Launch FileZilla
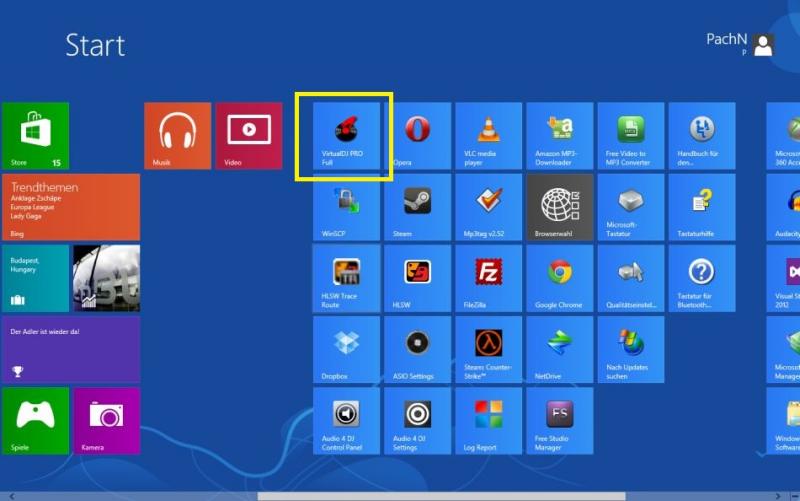Image resolution: width=800 pixels, height=501 pixels. point(489,279)
